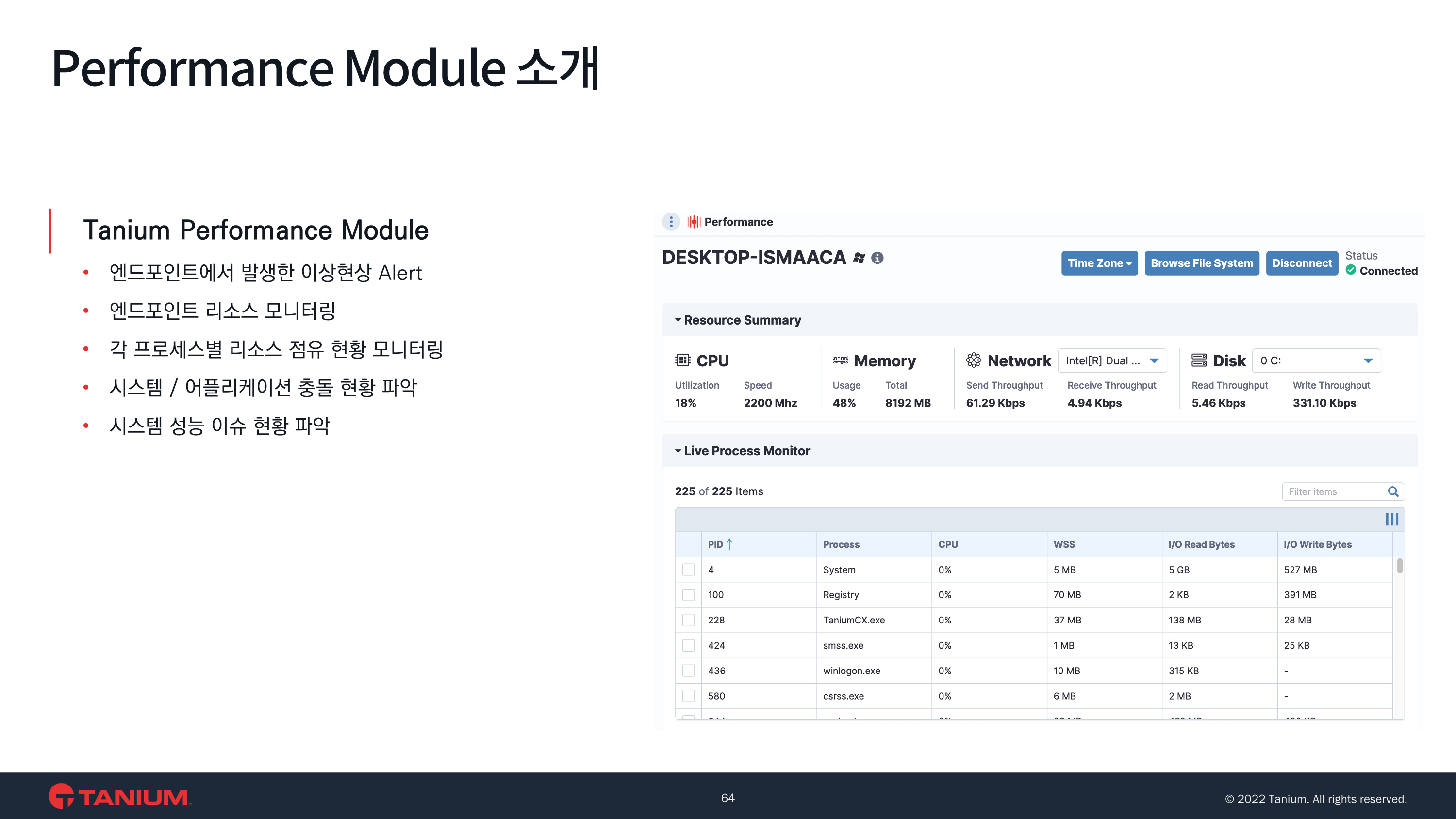This screenshot has height=819, width=1456.
Task: Open the Time Zone dropdown
Action: pos(1099,263)
